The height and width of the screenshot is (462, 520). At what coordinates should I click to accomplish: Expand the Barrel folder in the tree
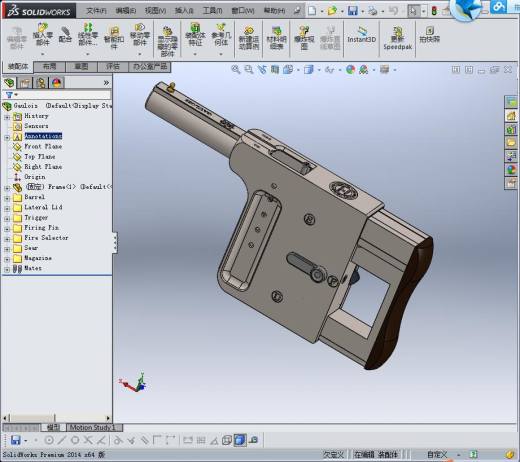coord(7,198)
